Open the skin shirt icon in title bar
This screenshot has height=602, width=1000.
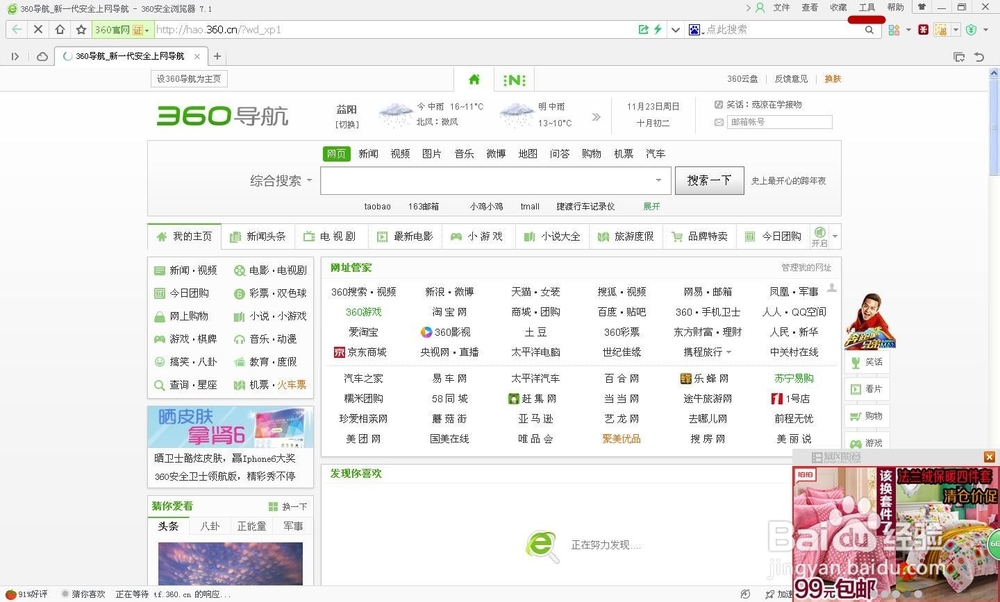922,8
